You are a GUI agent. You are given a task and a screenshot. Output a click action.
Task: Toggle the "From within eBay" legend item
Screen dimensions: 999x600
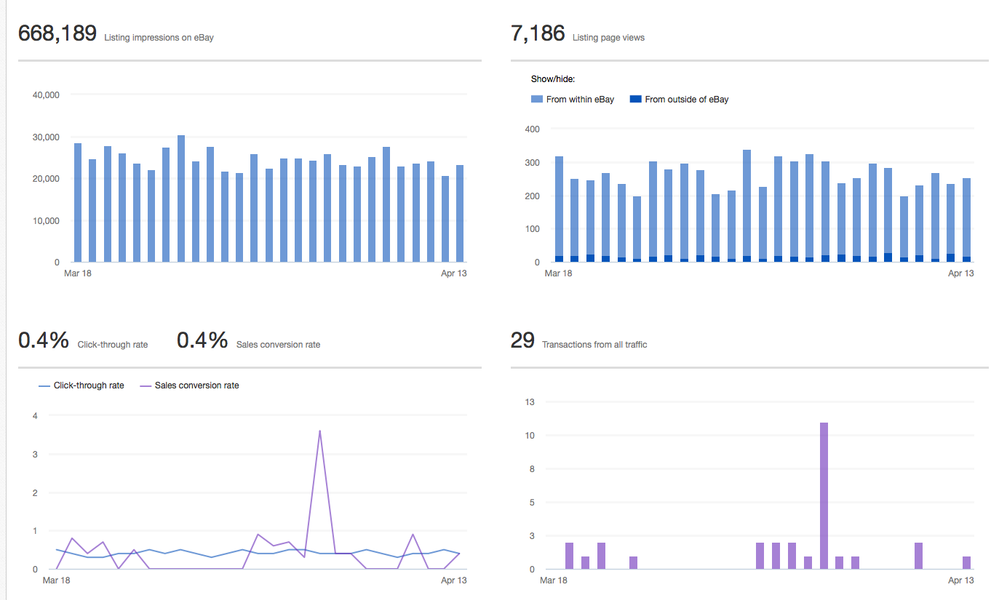point(579,99)
